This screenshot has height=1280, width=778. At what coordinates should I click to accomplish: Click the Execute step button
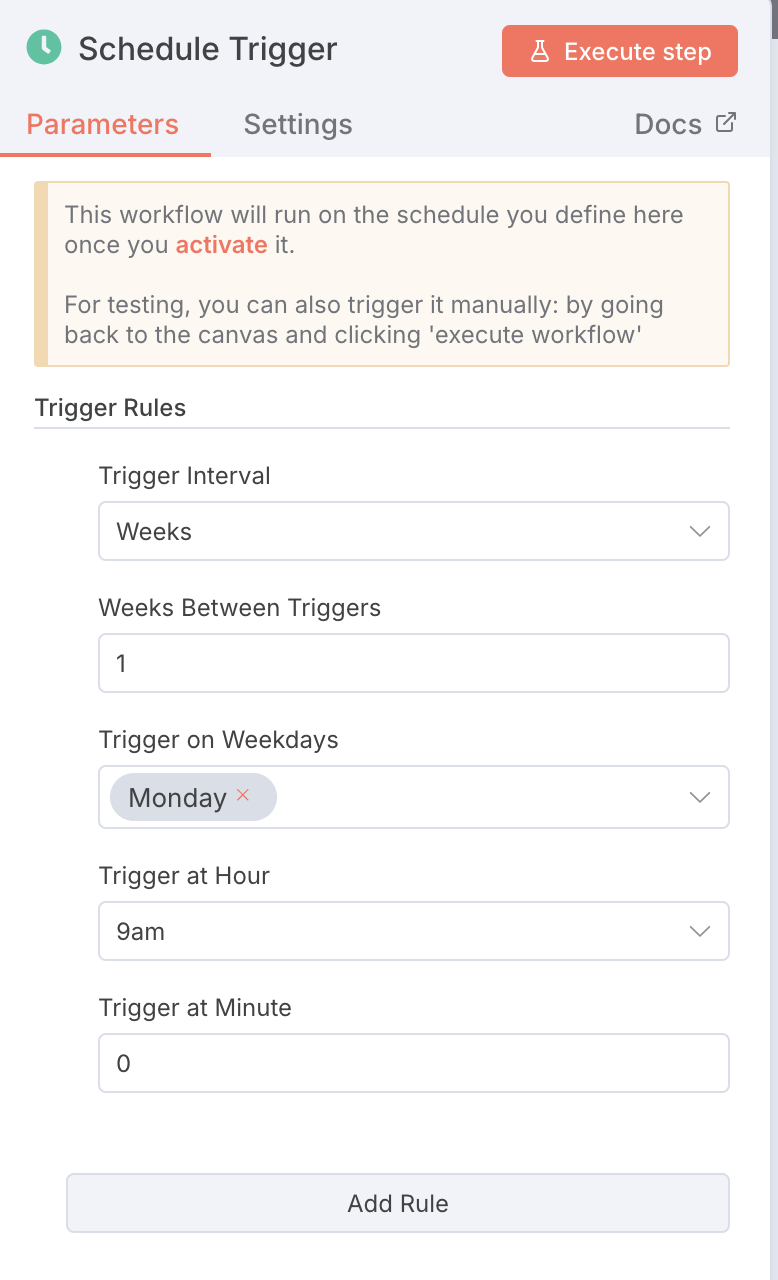620,51
